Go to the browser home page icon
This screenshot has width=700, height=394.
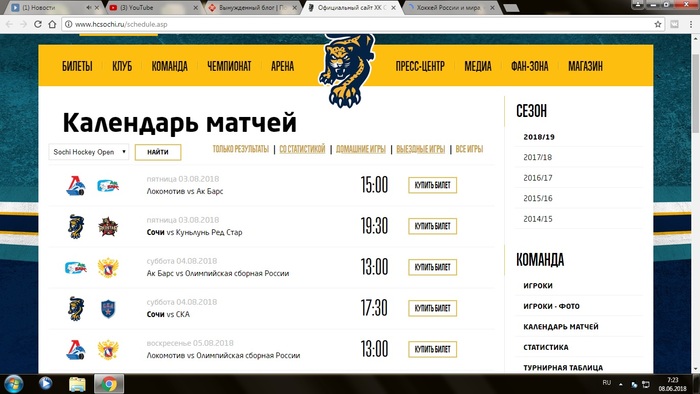click(x=52, y=24)
